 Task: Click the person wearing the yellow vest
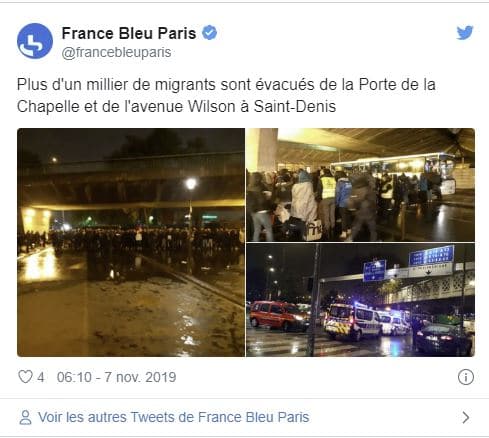point(327,194)
